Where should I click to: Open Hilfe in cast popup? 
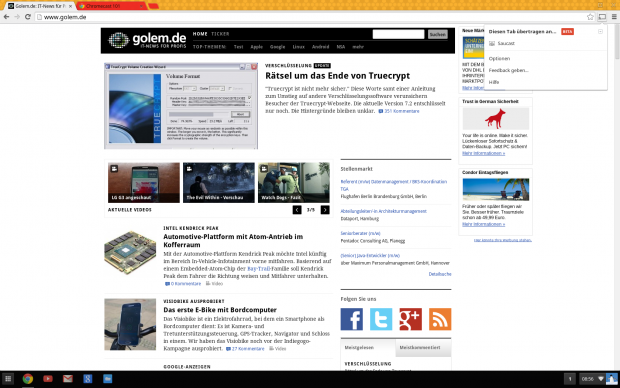click(x=493, y=82)
